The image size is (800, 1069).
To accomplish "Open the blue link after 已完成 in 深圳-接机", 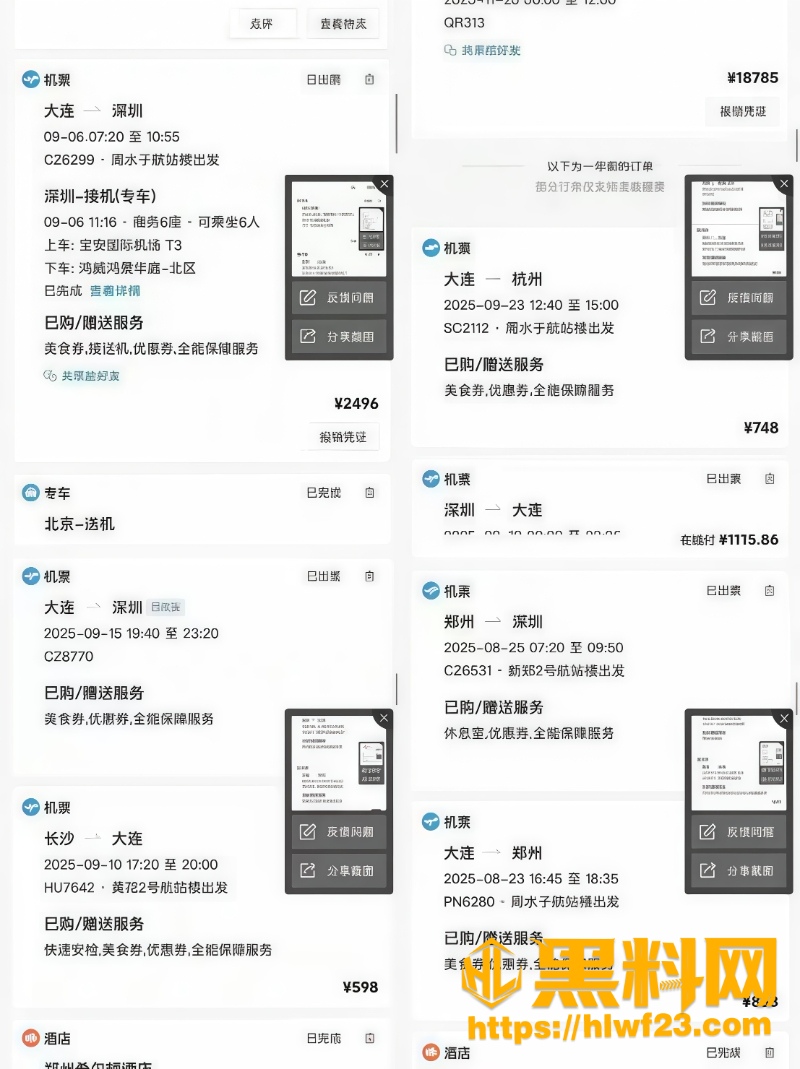I will 115,291.
